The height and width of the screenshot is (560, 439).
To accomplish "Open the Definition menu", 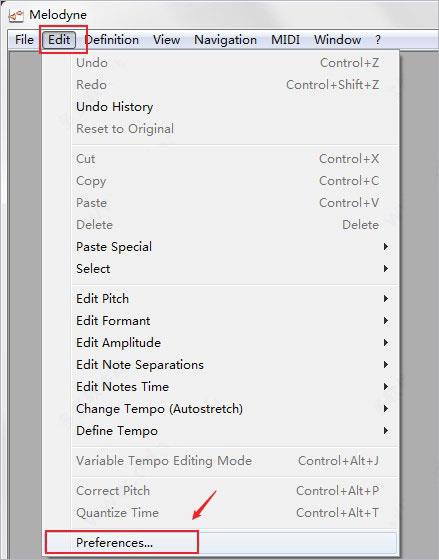I will [112, 40].
